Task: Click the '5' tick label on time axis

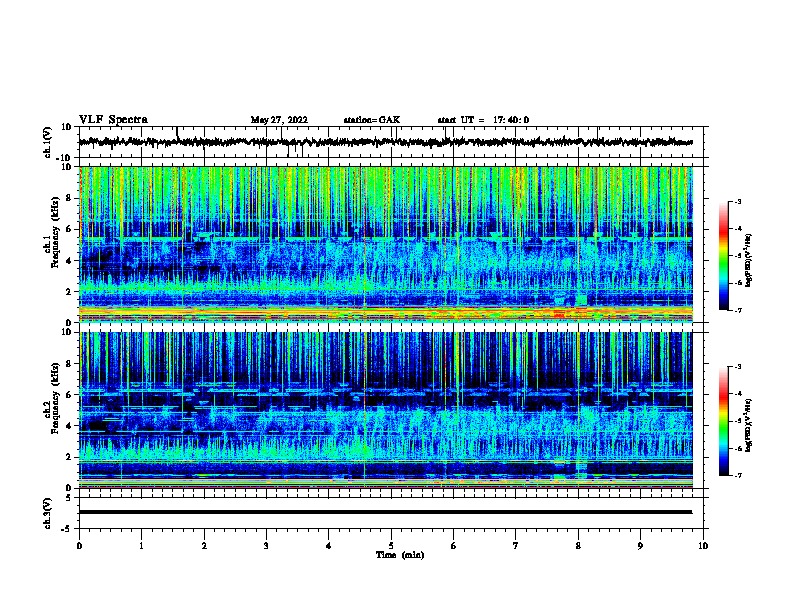Action: click(391, 546)
